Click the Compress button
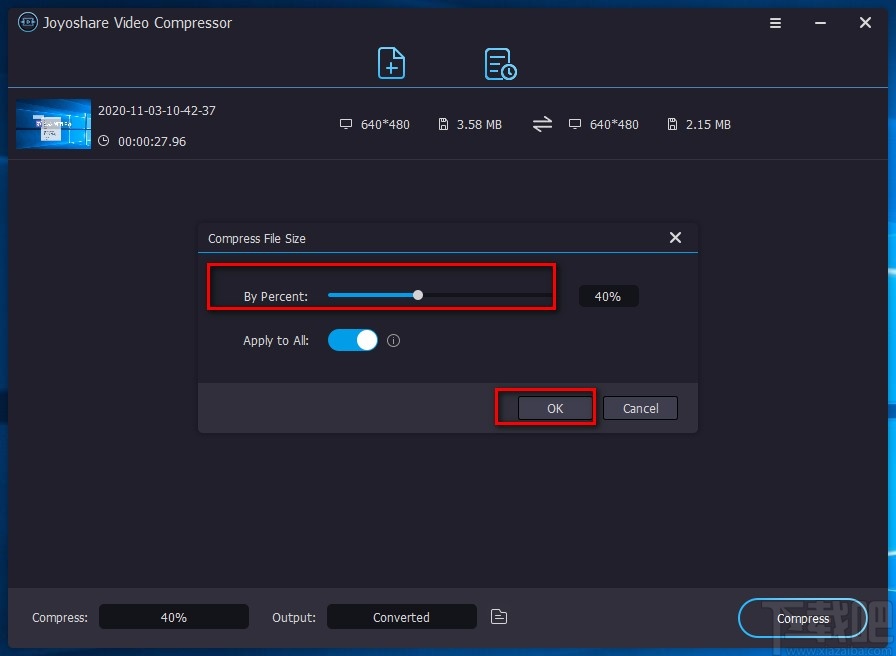Viewport: 896px width, 656px height. click(803, 618)
